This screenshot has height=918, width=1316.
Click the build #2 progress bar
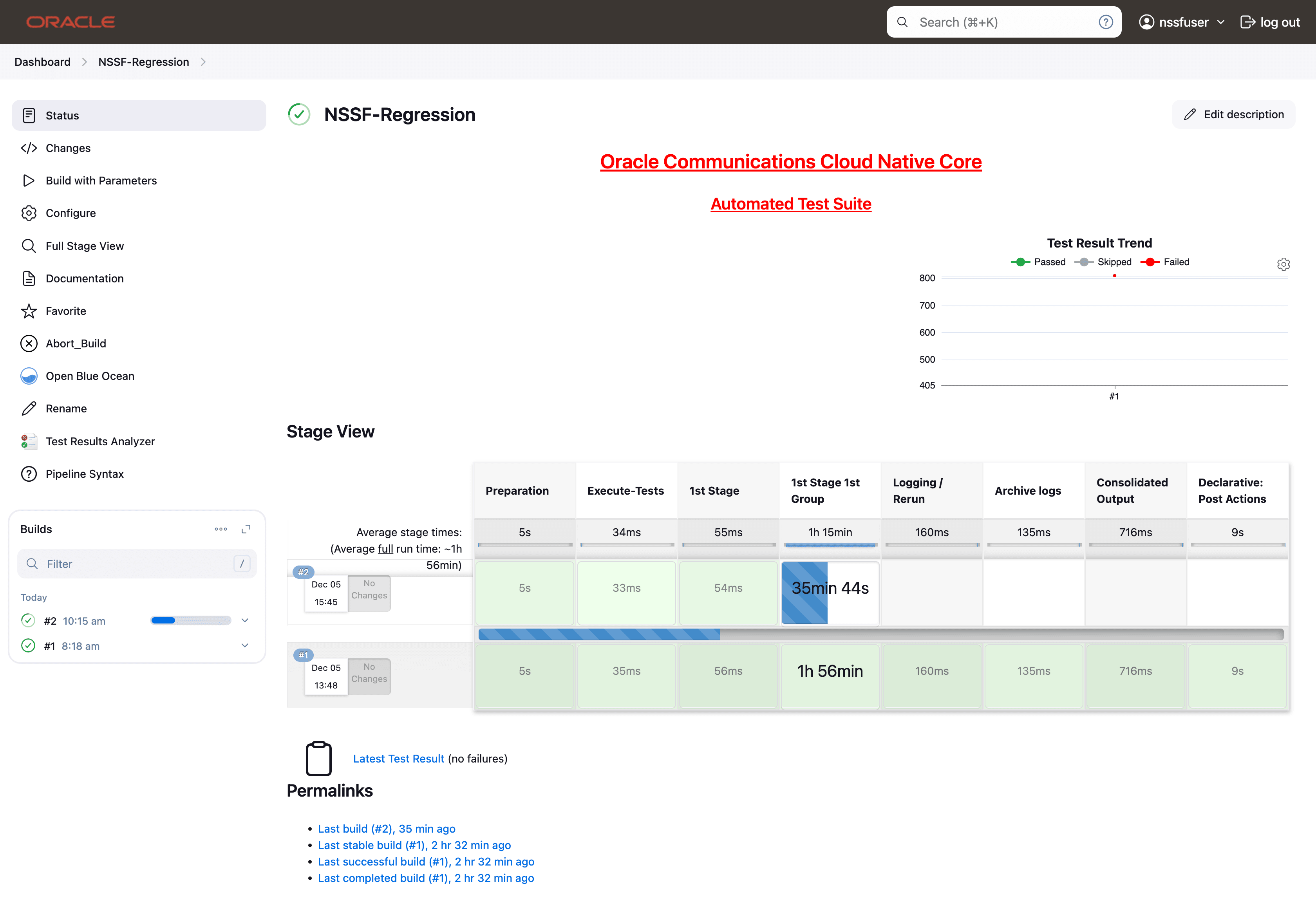pos(190,620)
